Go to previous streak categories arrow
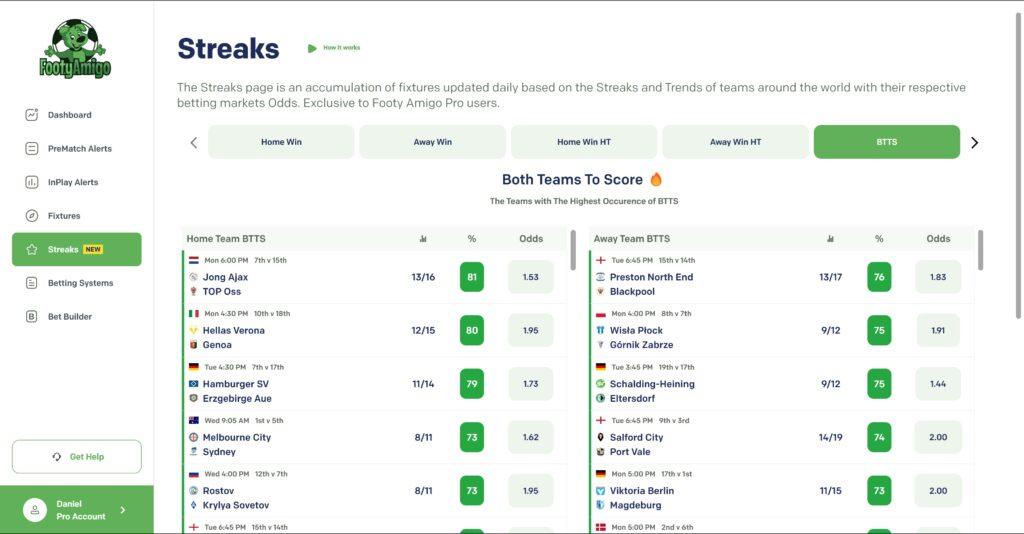The width and height of the screenshot is (1024, 534). point(193,142)
